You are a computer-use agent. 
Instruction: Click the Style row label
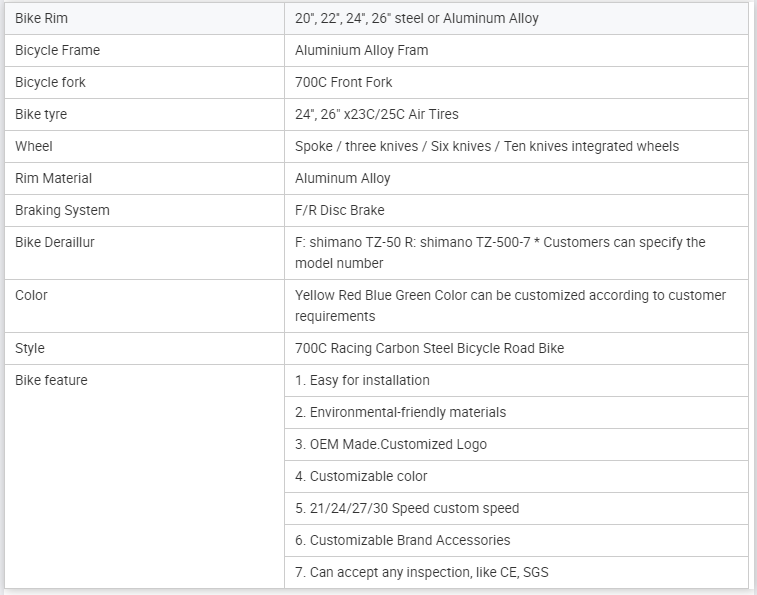tap(30, 348)
